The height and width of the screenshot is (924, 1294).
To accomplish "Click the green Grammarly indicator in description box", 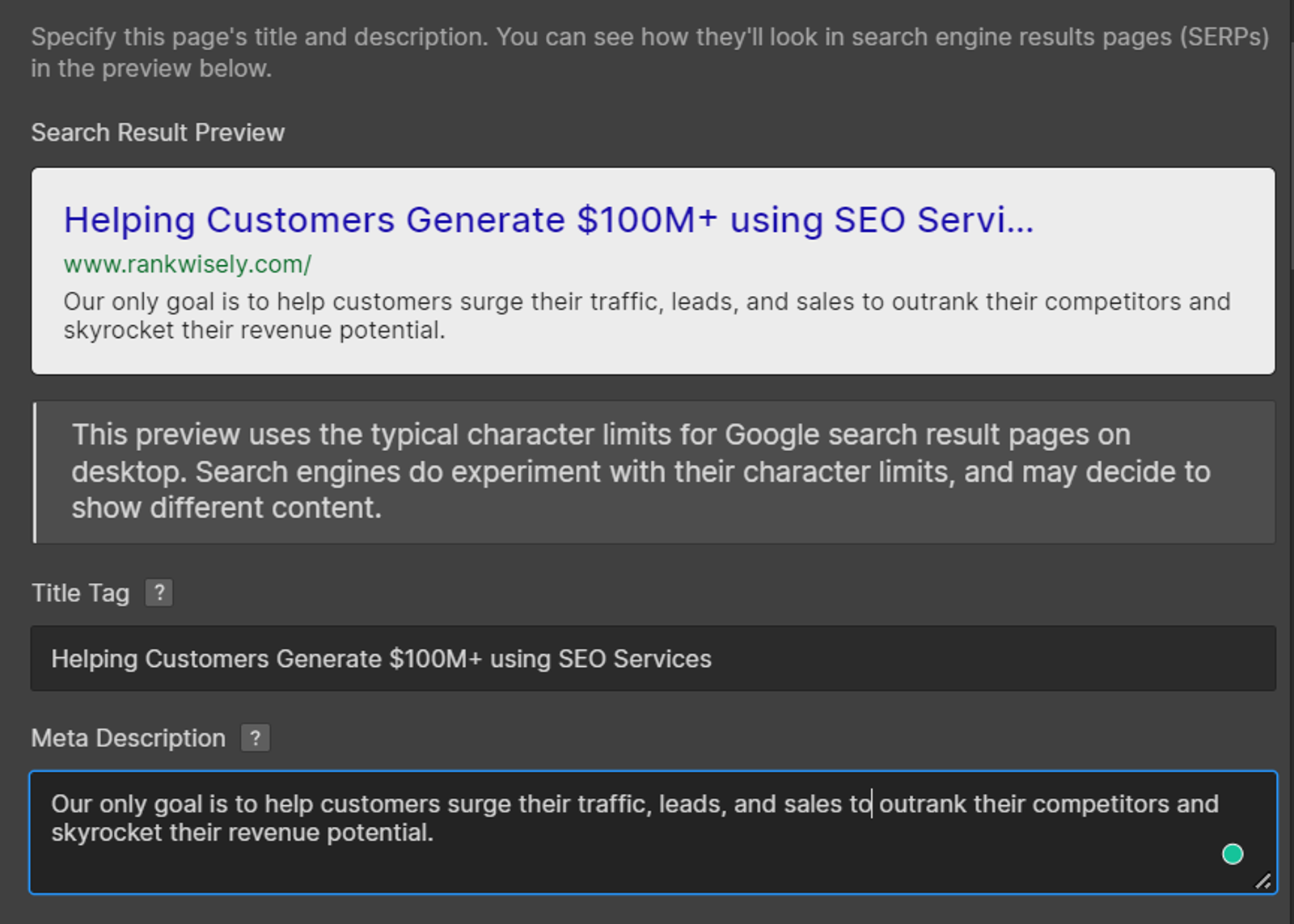I will [1232, 854].
